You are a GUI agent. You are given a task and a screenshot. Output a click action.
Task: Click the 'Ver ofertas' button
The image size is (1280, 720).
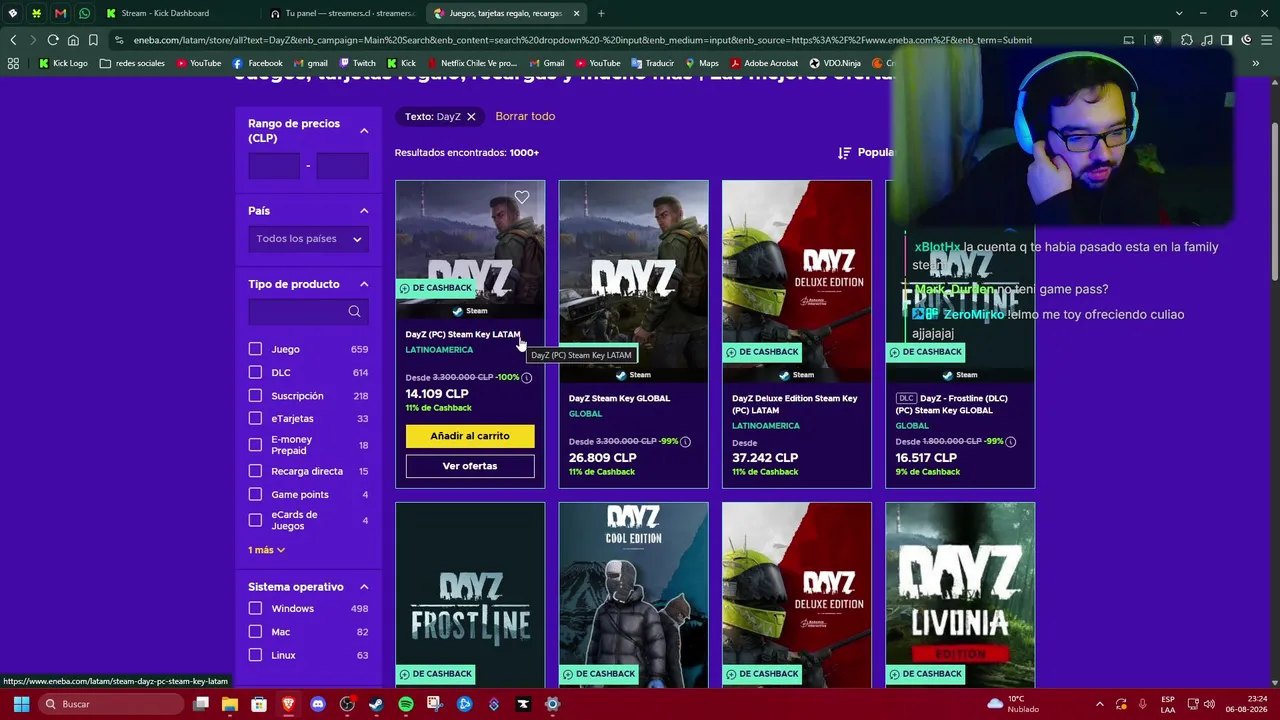[x=470, y=466]
